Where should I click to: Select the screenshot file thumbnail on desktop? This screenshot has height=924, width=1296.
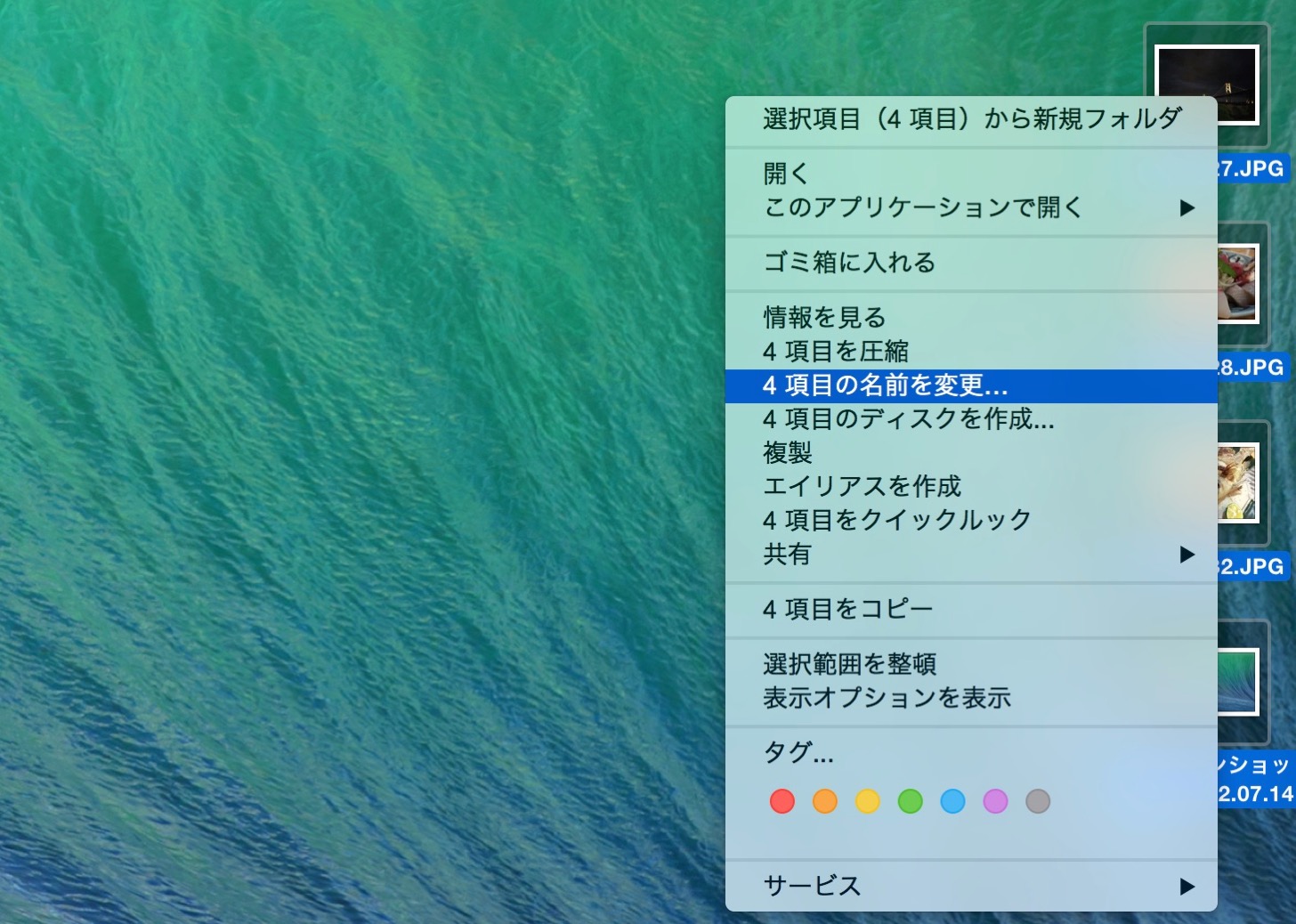(x=1238, y=682)
